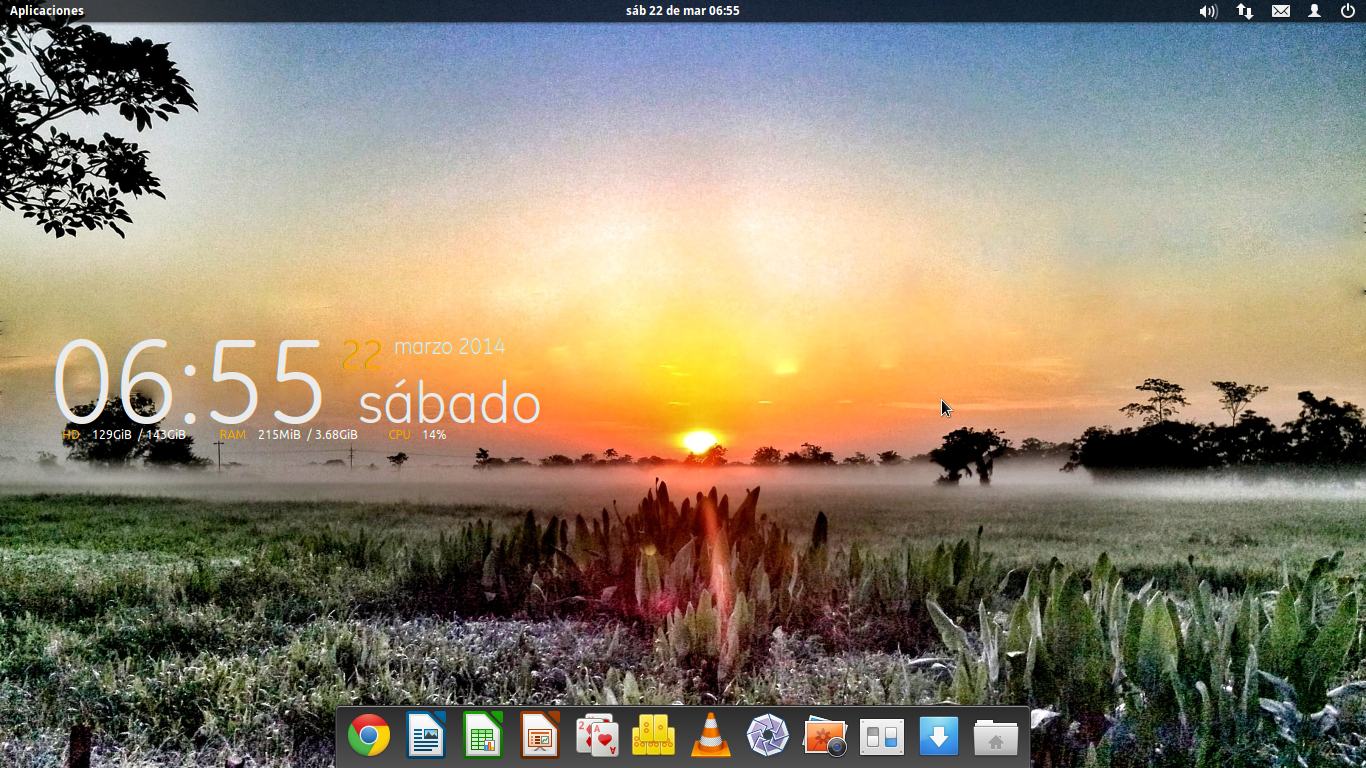Open the Home folder in the dock

pos(995,737)
